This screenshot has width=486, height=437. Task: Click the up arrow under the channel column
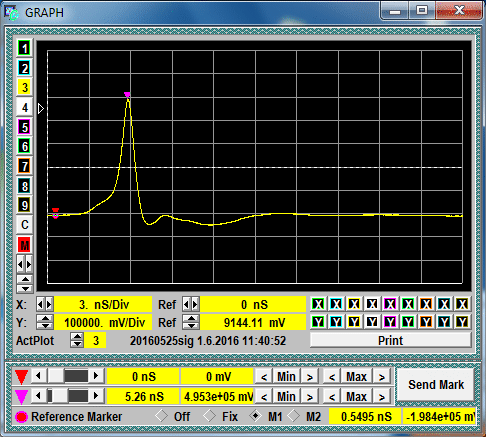[x=24, y=279]
